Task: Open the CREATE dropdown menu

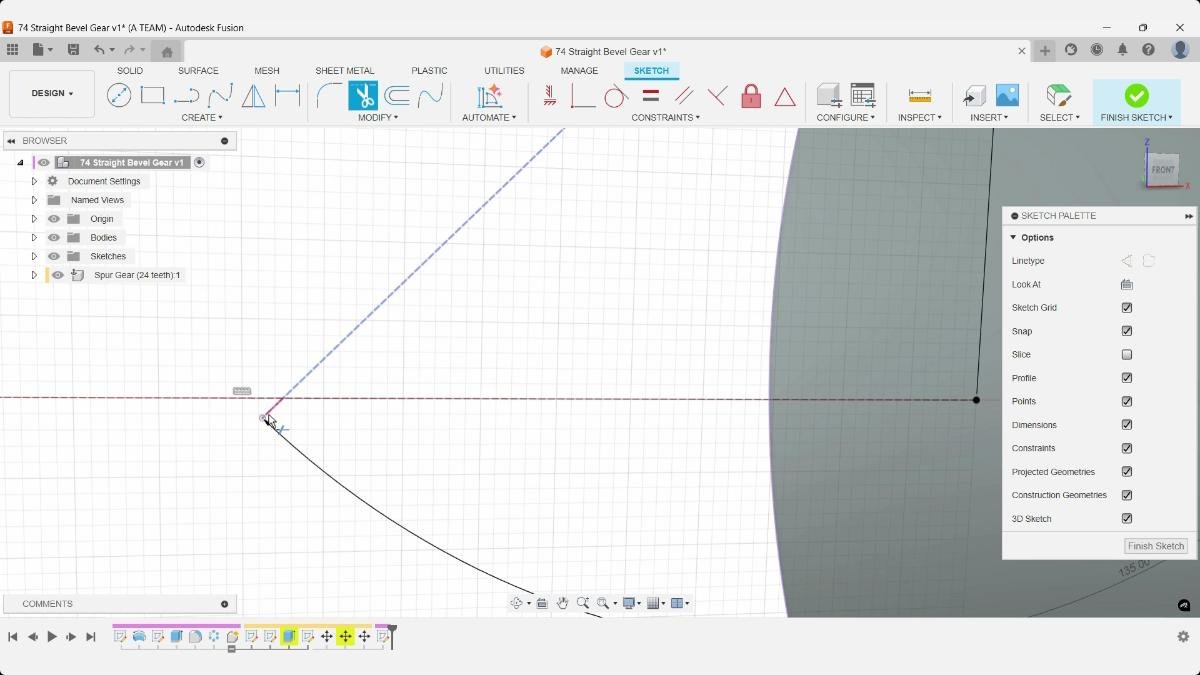Action: tap(202, 118)
